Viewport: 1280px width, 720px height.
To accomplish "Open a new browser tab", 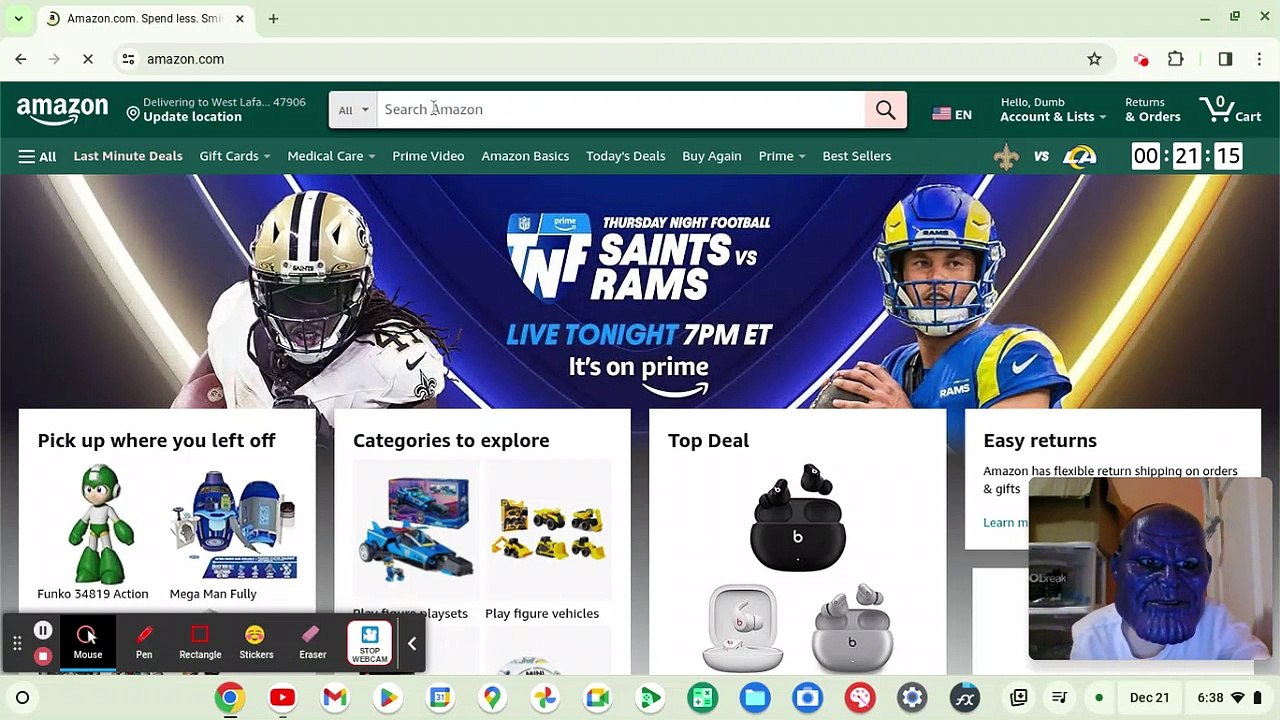I will [x=273, y=18].
